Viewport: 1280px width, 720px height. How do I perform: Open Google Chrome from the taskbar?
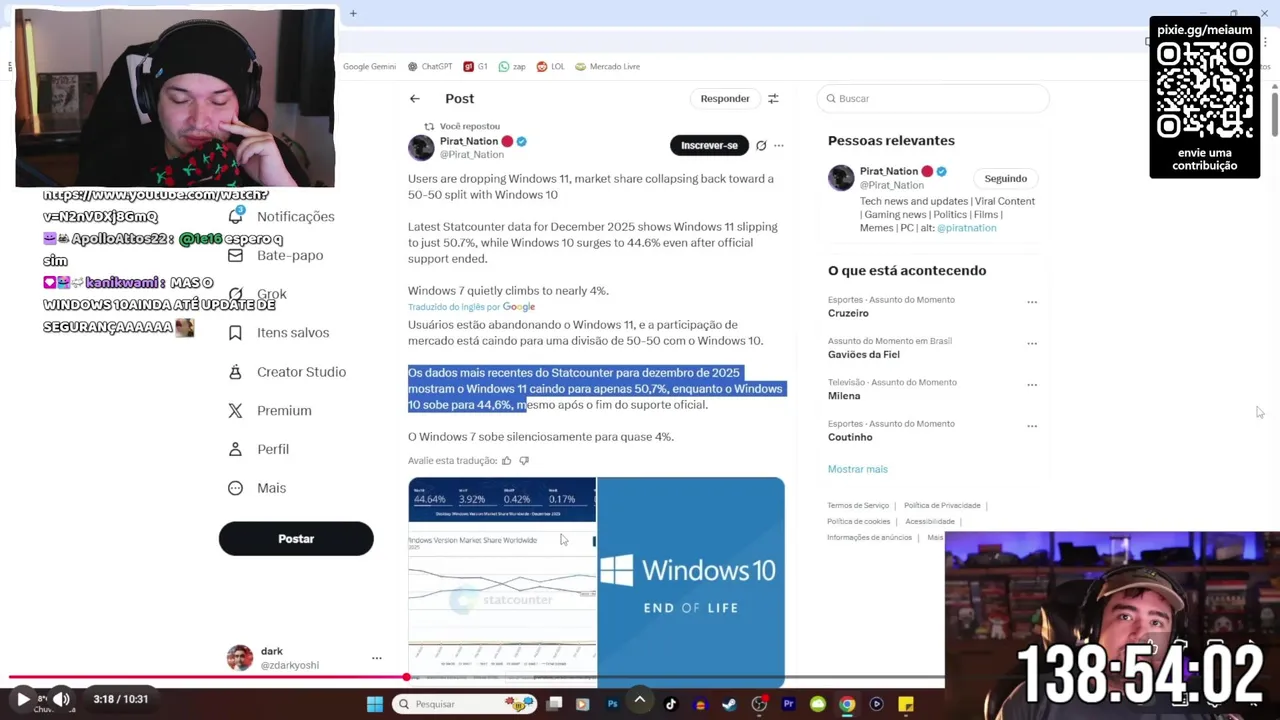(847, 704)
